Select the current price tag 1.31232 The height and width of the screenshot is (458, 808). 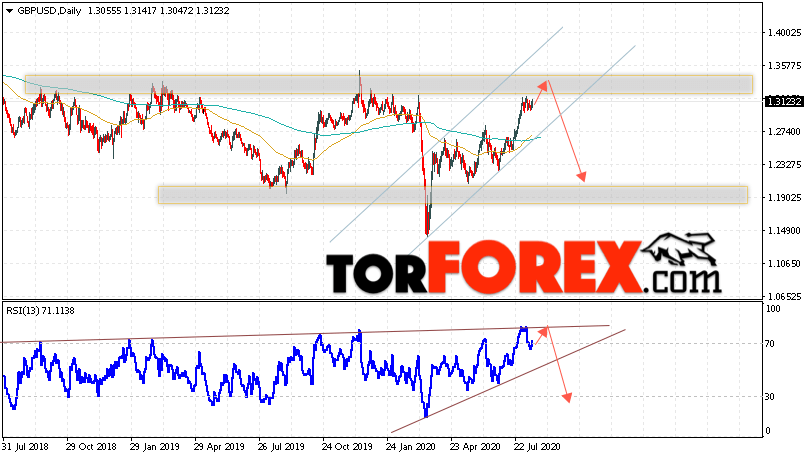click(784, 101)
